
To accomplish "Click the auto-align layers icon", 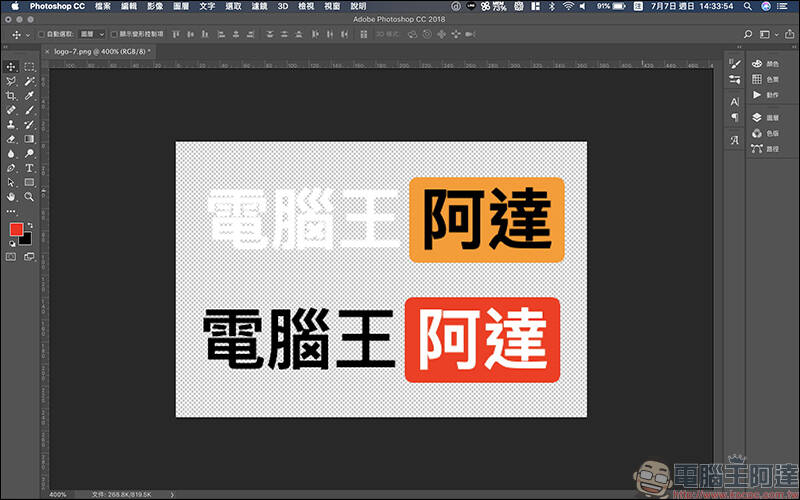I will coord(363,34).
